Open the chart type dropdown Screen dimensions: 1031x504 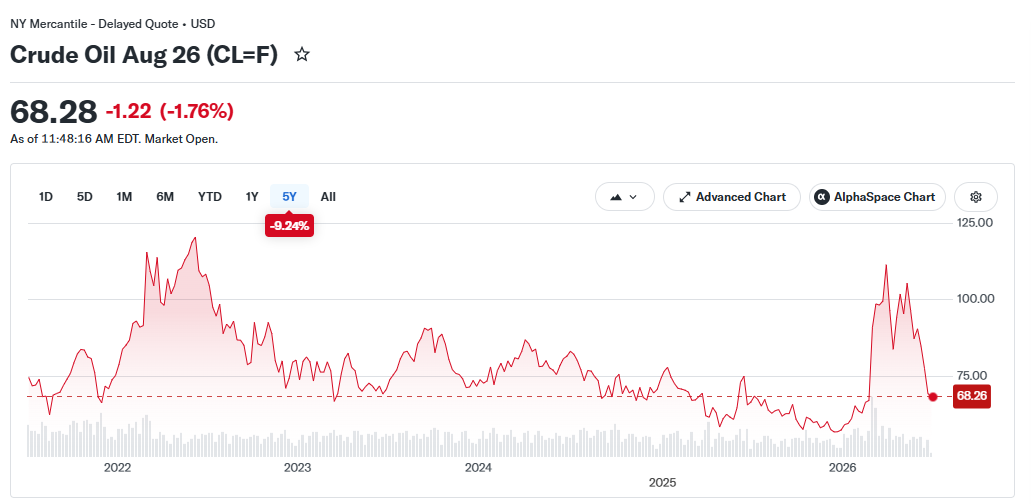click(x=625, y=196)
